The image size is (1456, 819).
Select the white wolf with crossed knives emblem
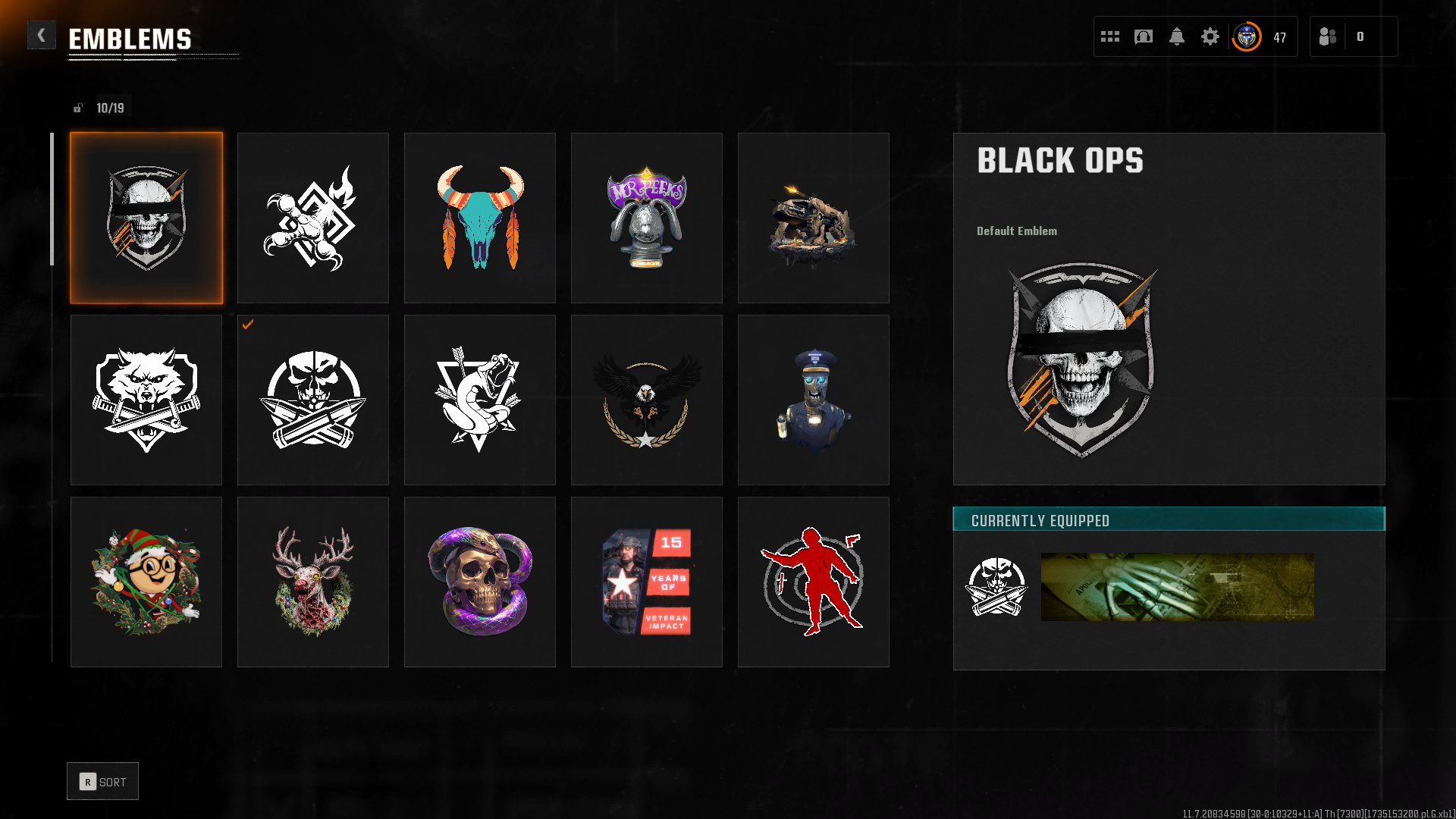click(146, 400)
